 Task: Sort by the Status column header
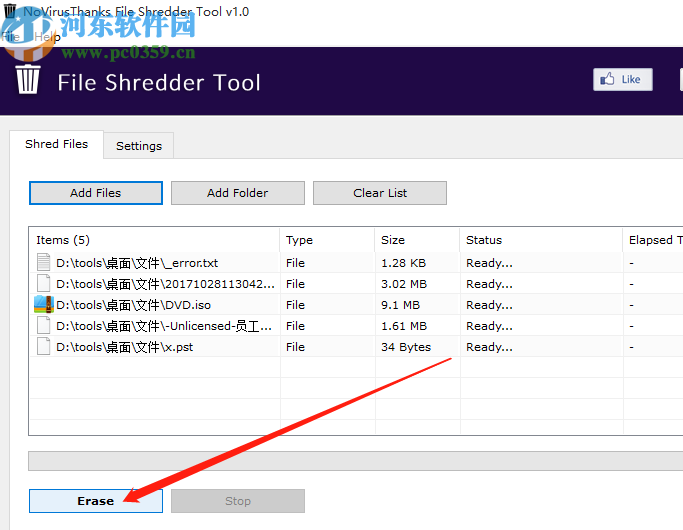(541, 240)
